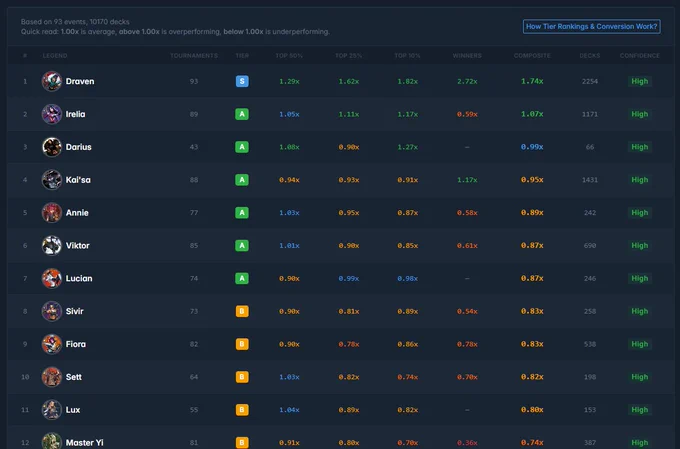Click the A tier badge for Irelia
680x449 pixels.
(242, 114)
